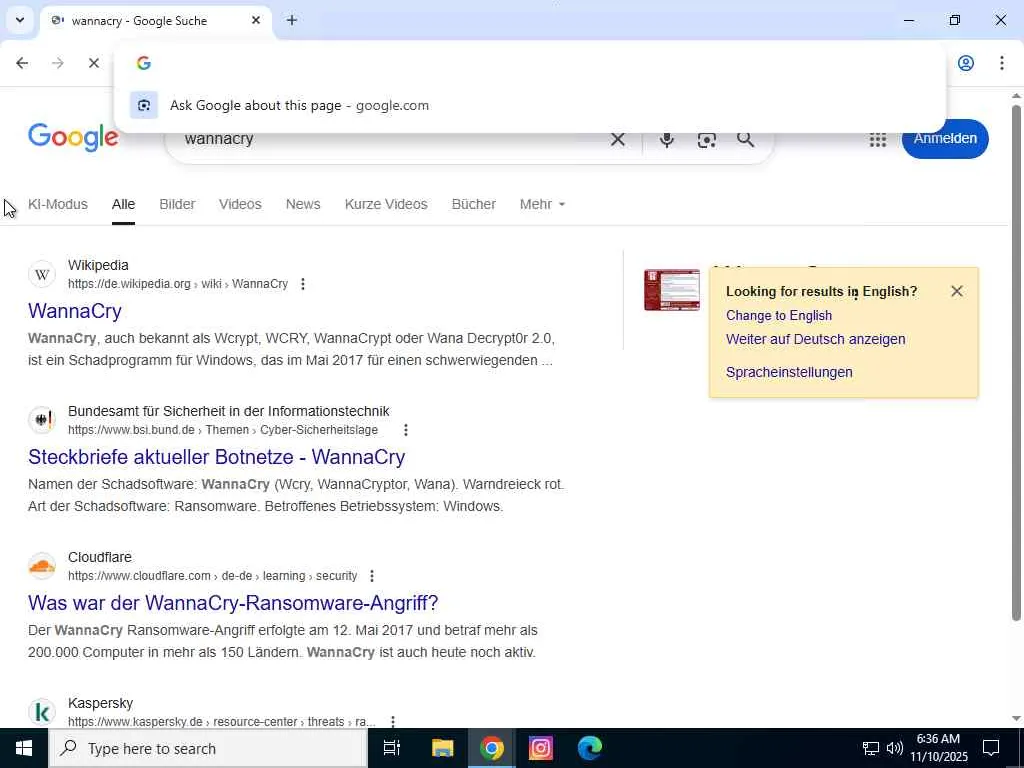Go back with the browser back arrow
1024x768 pixels.
22,63
